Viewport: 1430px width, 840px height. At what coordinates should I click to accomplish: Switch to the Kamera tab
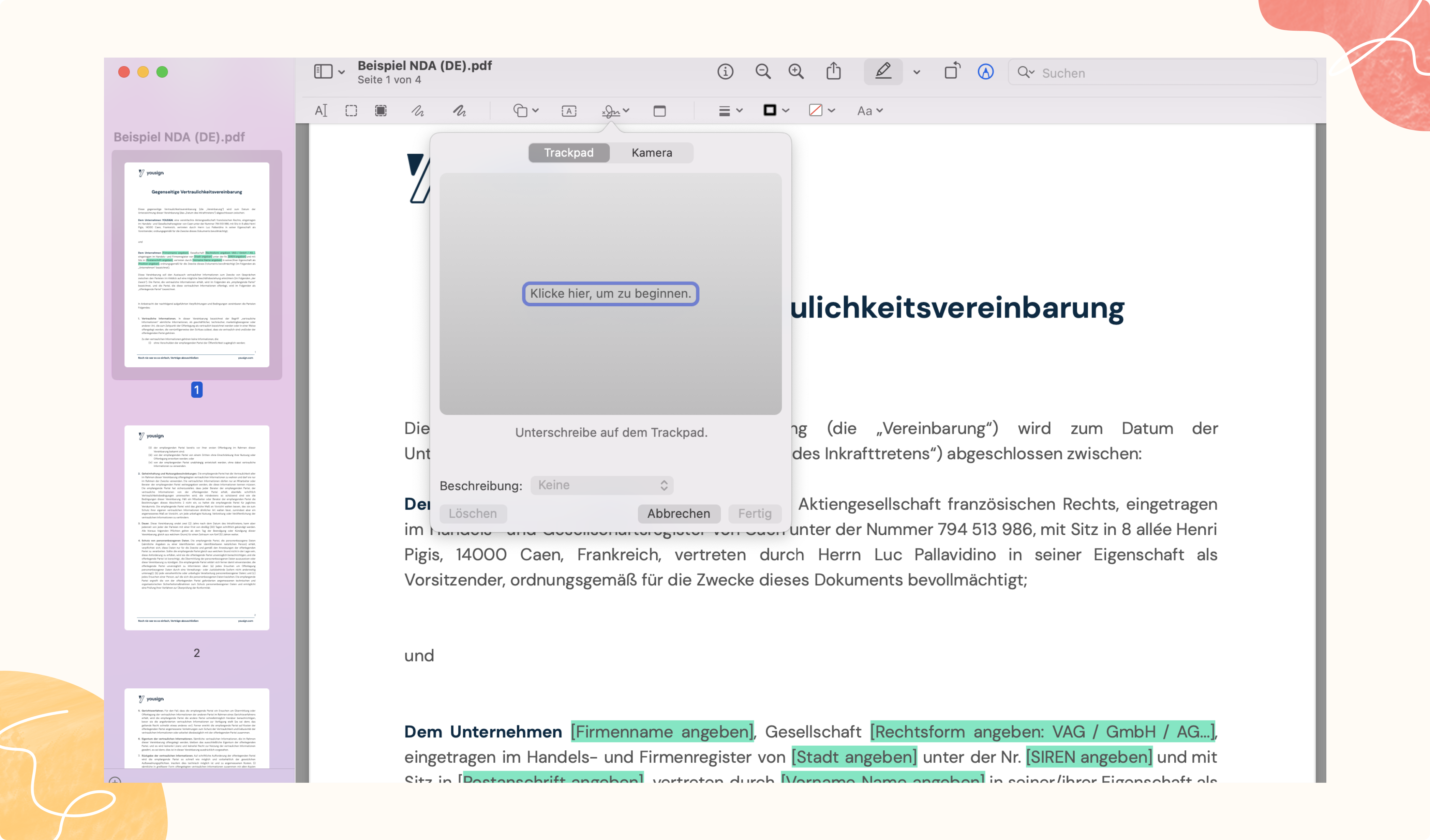652,153
